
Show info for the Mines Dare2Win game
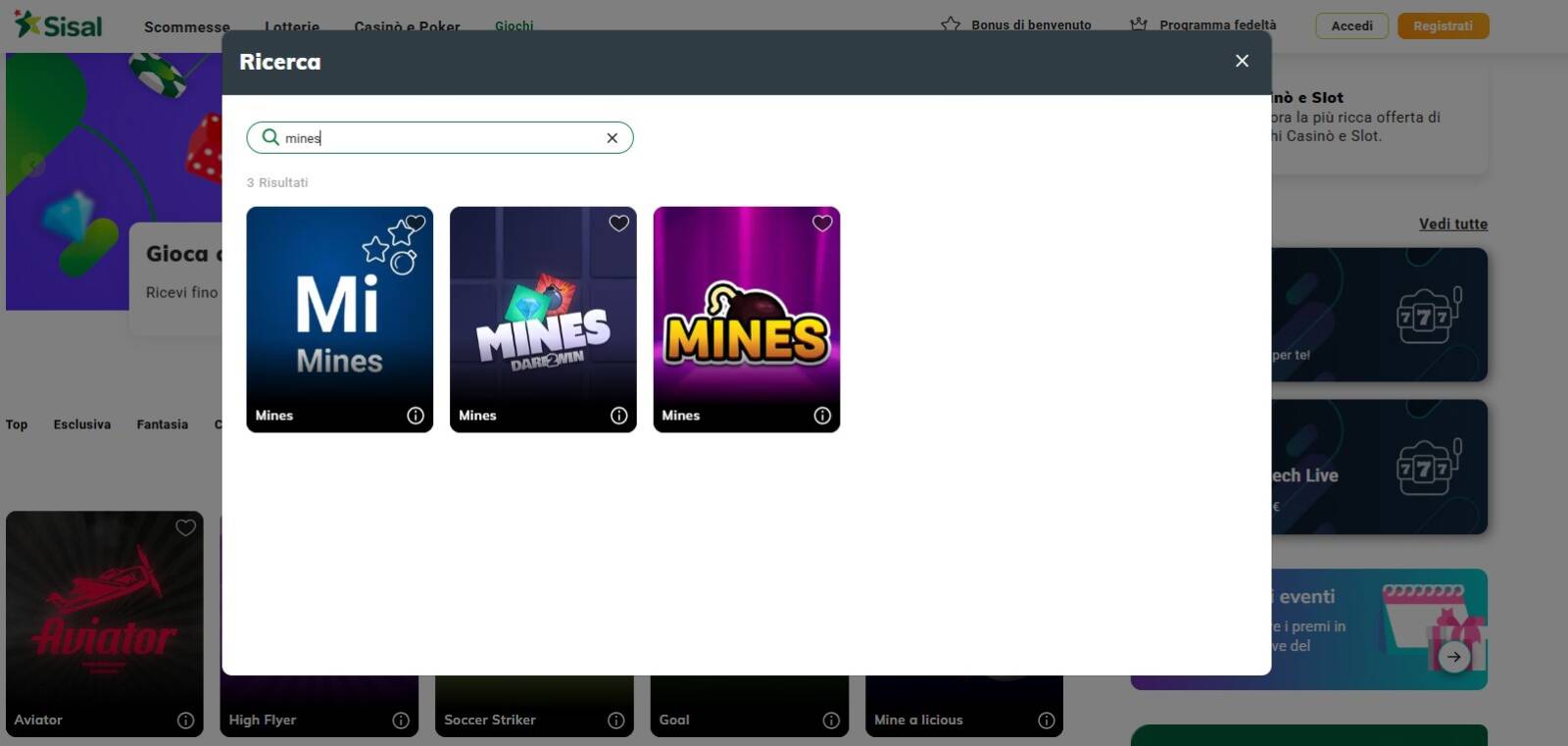pyautogui.click(x=618, y=416)
